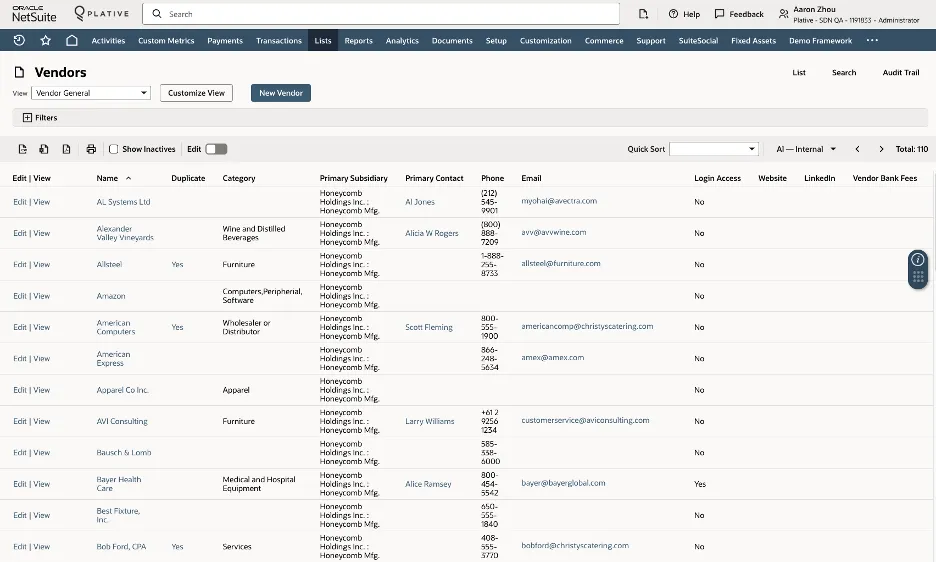This screenshot has width=936, height=562.
Task: Open the Shortcuts star icon
Action: coord(45,41)
